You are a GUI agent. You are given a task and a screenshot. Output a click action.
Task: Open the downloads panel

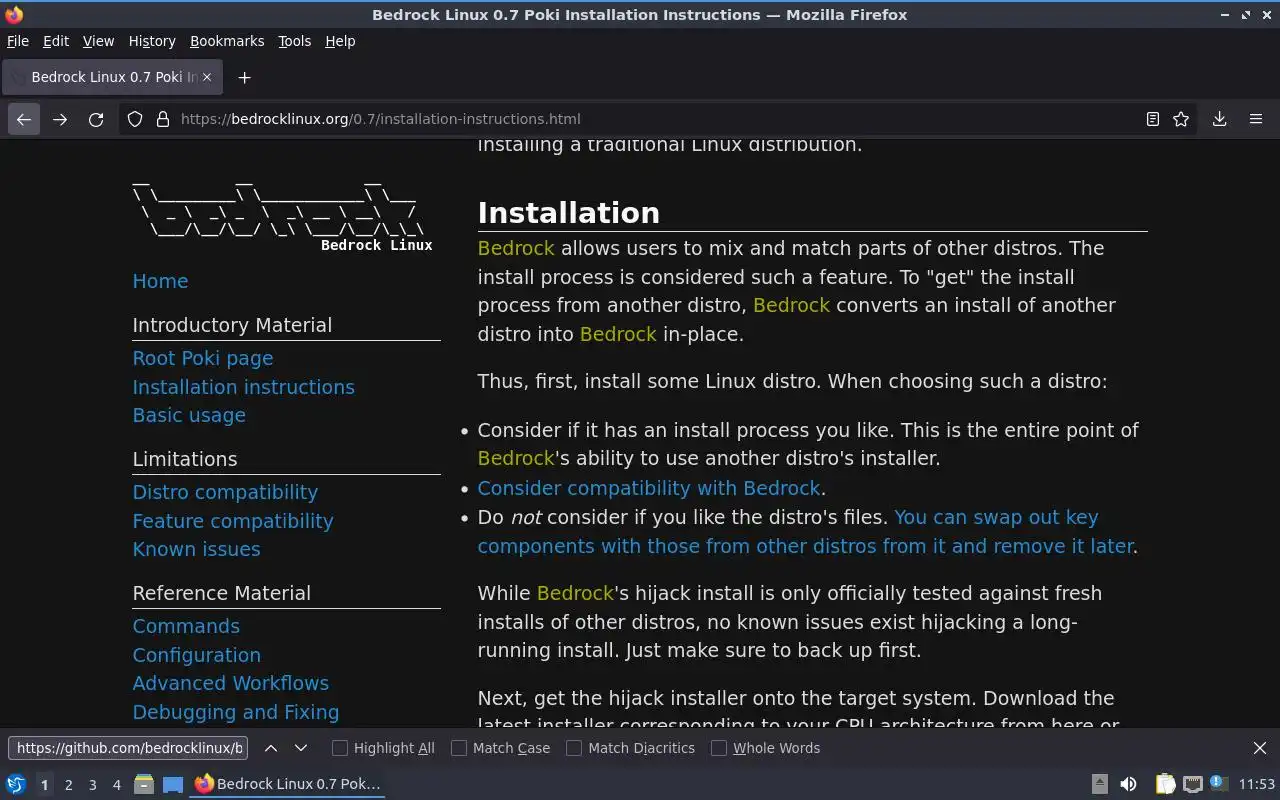[1220, 119]
